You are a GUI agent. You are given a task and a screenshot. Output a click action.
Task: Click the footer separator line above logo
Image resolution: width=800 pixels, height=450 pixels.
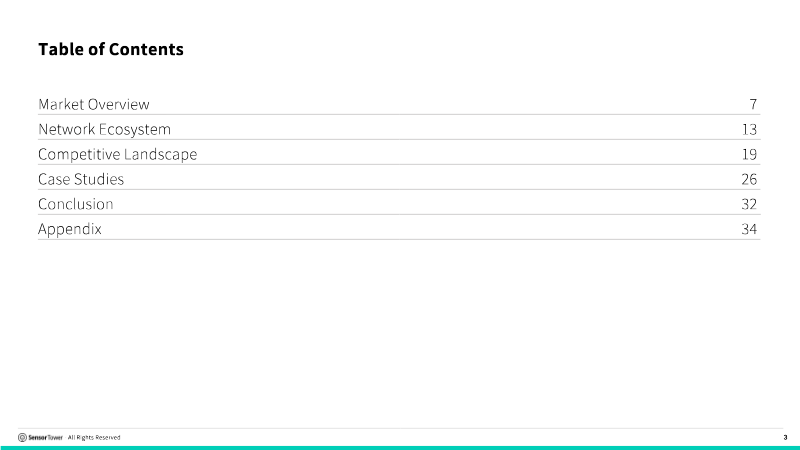click(400, 428)
